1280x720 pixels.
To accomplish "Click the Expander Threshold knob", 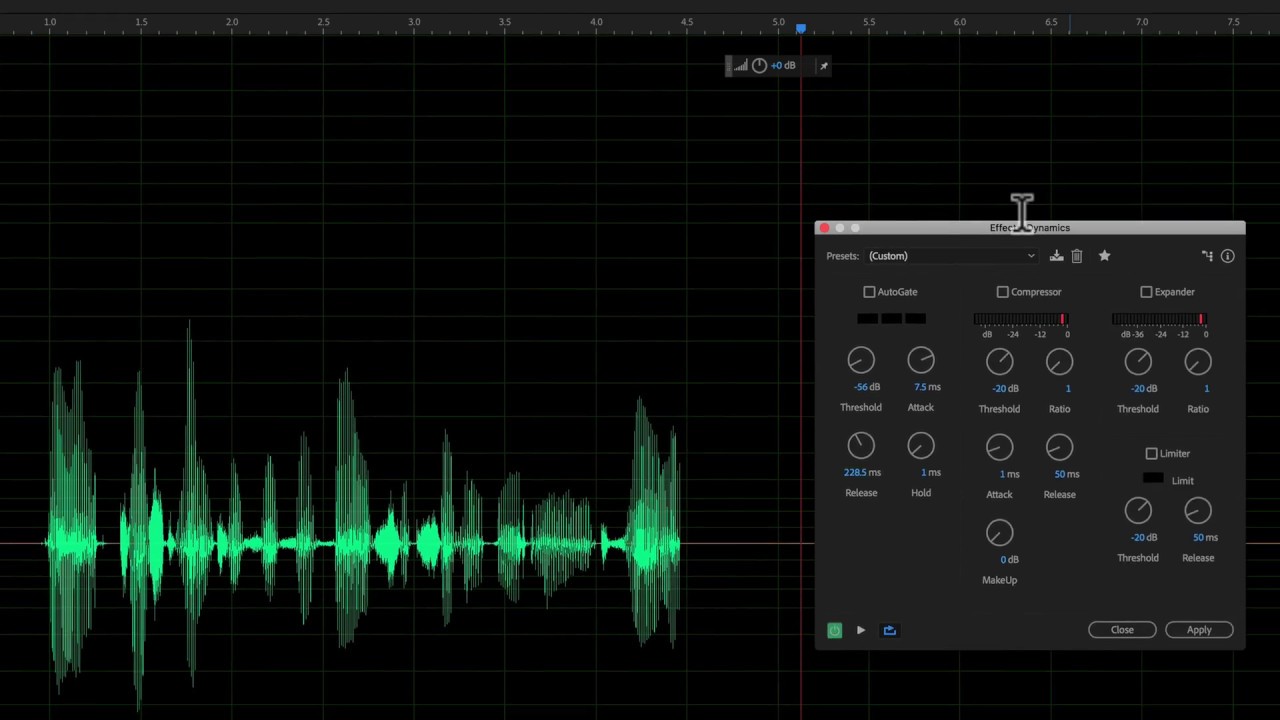I will coord(1138,362).
